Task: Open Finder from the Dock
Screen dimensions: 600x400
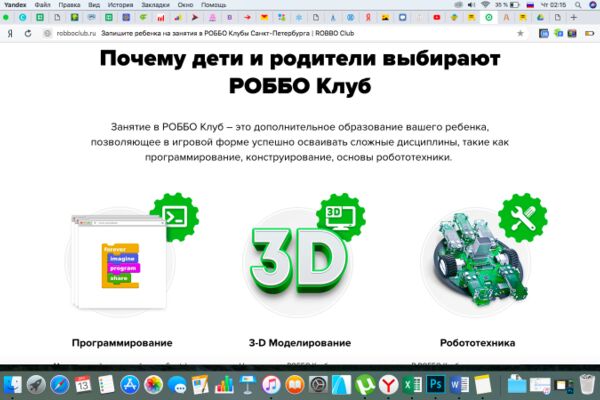Action: 13,384
